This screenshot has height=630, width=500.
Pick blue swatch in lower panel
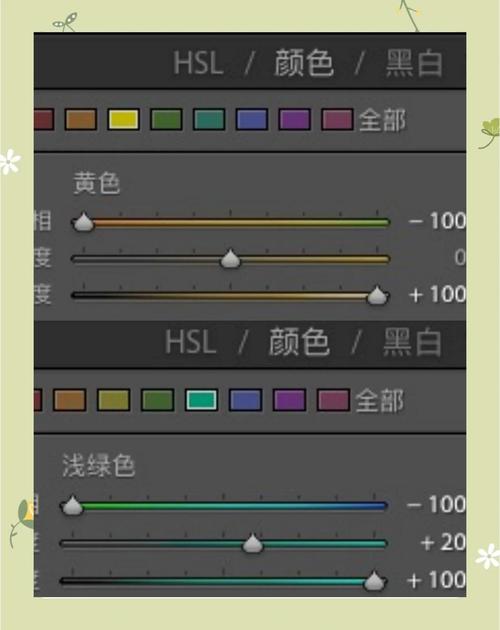click(246, 400)
